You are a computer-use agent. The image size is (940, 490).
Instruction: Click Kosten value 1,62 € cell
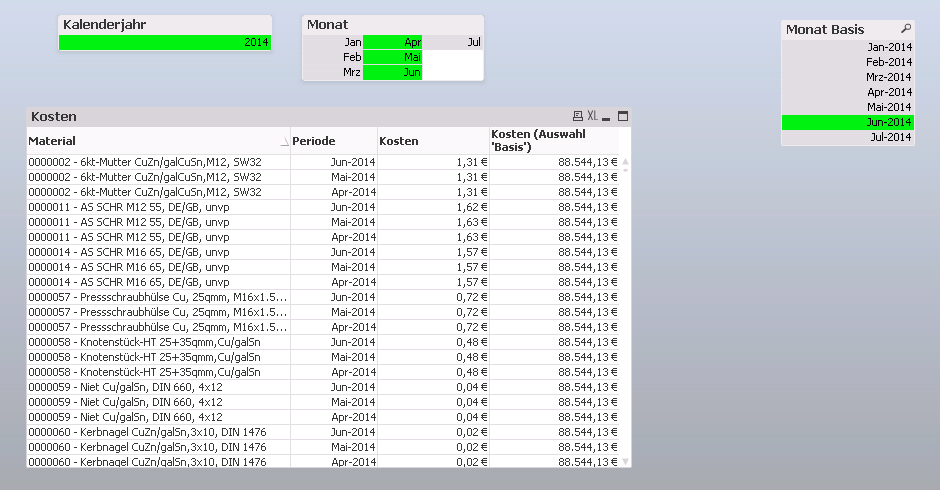point(433,207)
